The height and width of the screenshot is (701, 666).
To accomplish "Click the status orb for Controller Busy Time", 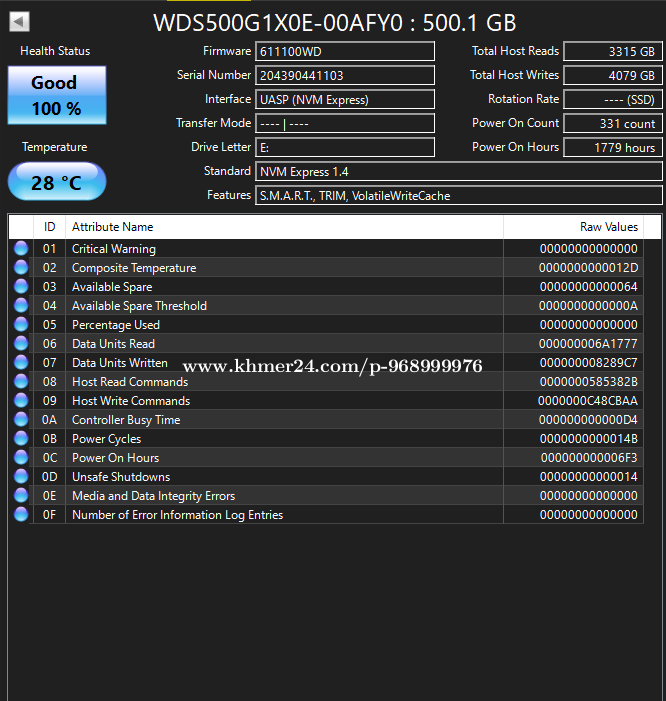I will tap(21, 419).
